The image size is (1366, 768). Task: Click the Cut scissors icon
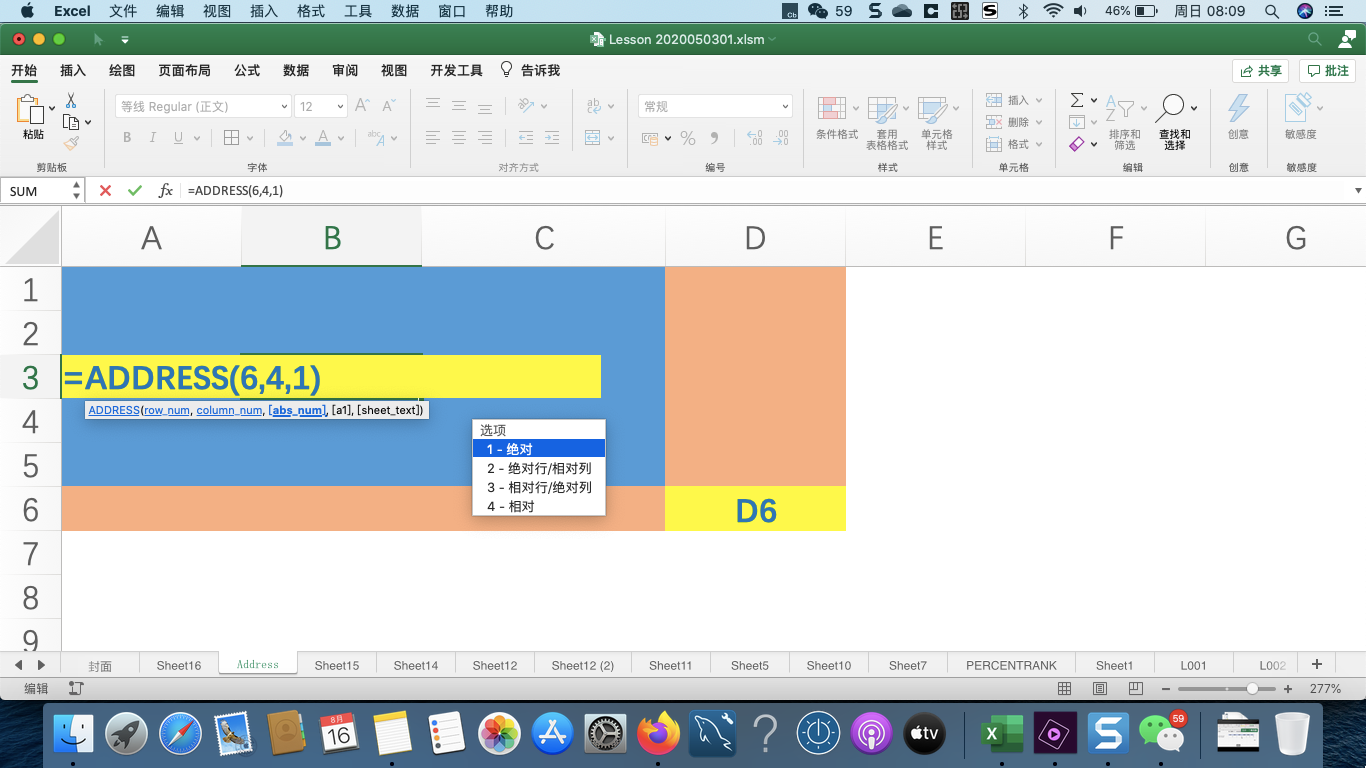(x=71, y=101)
